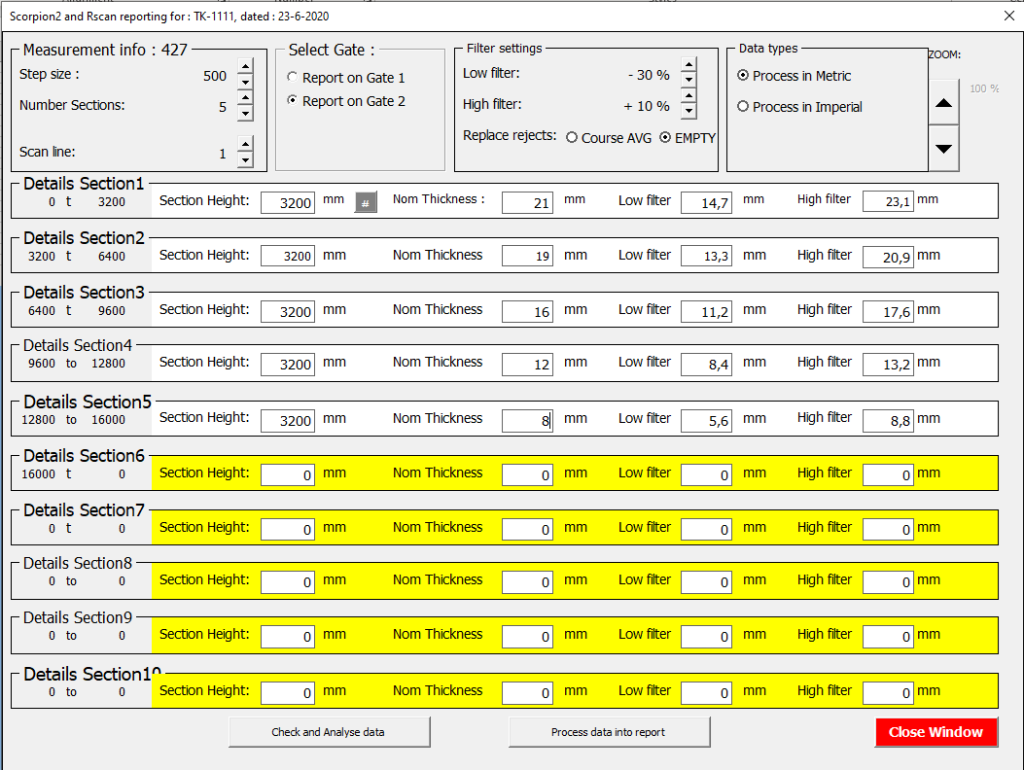Increase Step size with up spinner arrow
The image size is (1024, 770).
245,66
